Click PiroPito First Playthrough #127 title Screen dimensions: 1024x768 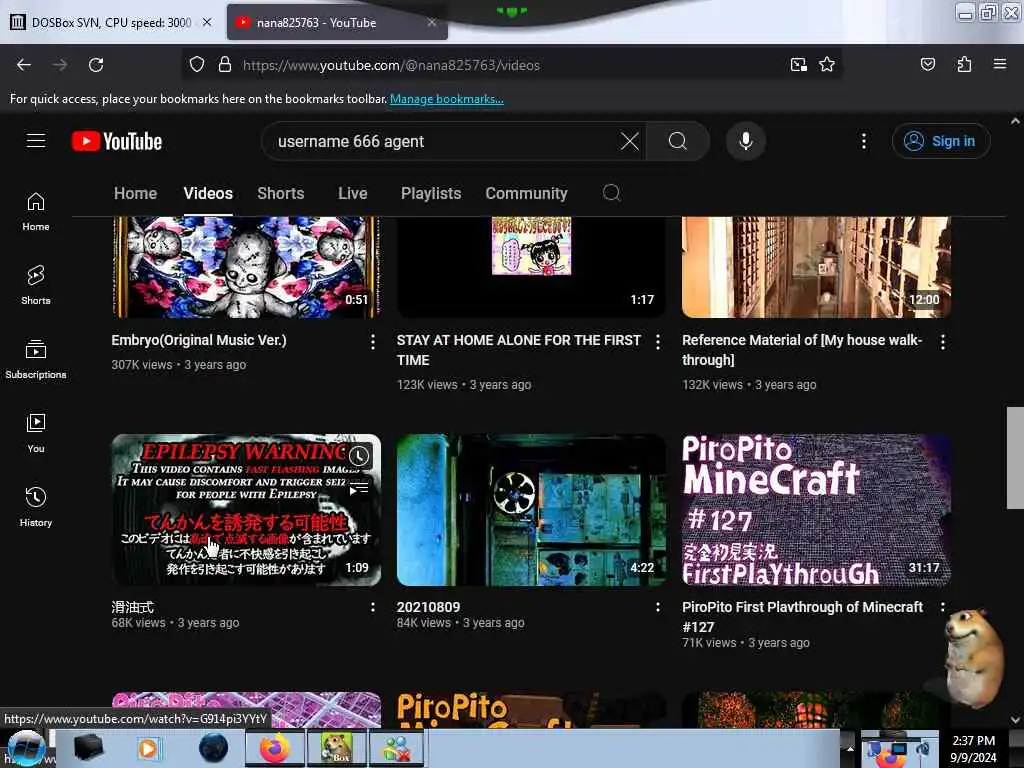pyautogui.click(x=802, y=617)
